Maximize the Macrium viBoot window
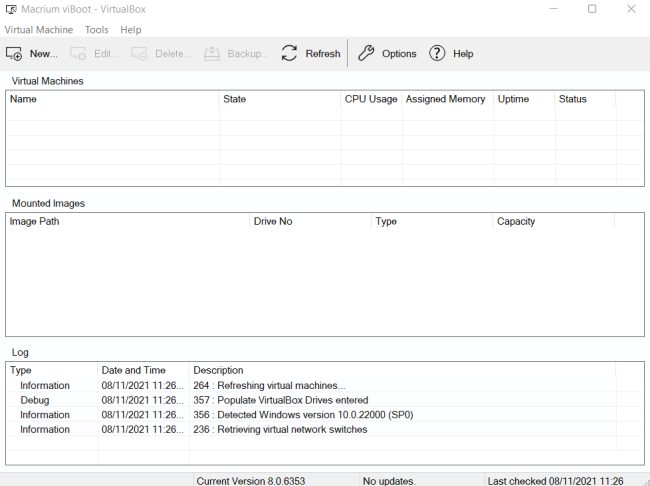This screenshot has height=486, width=650. pyautogui.click(x=592, y=9)
